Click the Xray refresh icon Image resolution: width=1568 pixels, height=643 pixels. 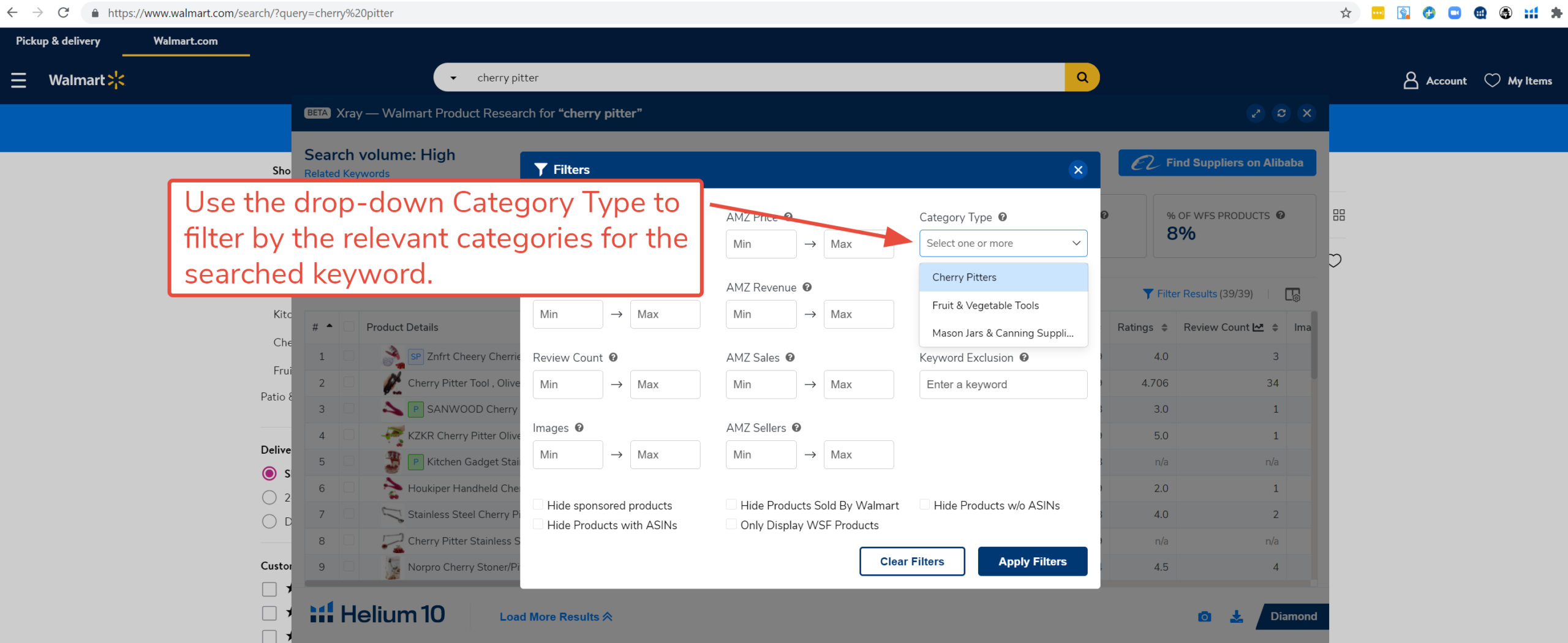click(1281, 113)
